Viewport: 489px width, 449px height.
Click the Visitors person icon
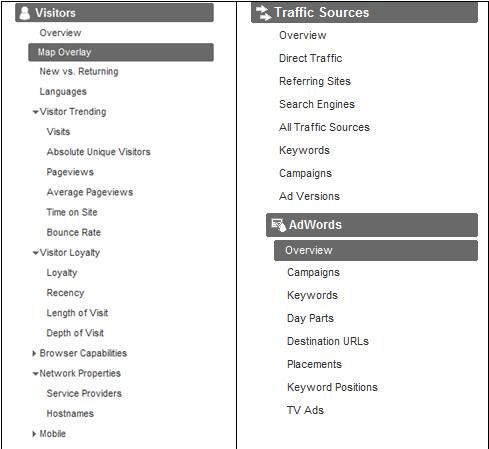tap(25, 13)
